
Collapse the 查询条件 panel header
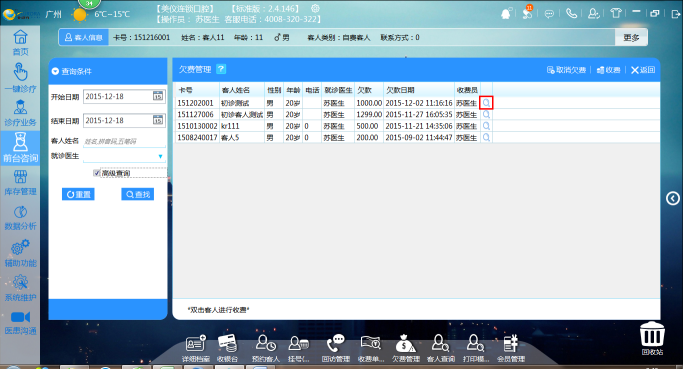pyautogui.click(x=55, y=71)
